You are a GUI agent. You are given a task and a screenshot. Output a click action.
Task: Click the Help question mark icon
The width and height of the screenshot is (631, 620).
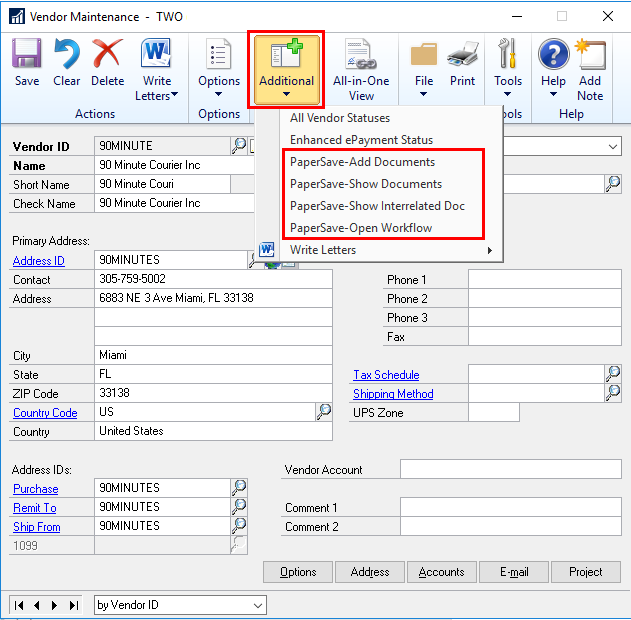pos(553,54)
